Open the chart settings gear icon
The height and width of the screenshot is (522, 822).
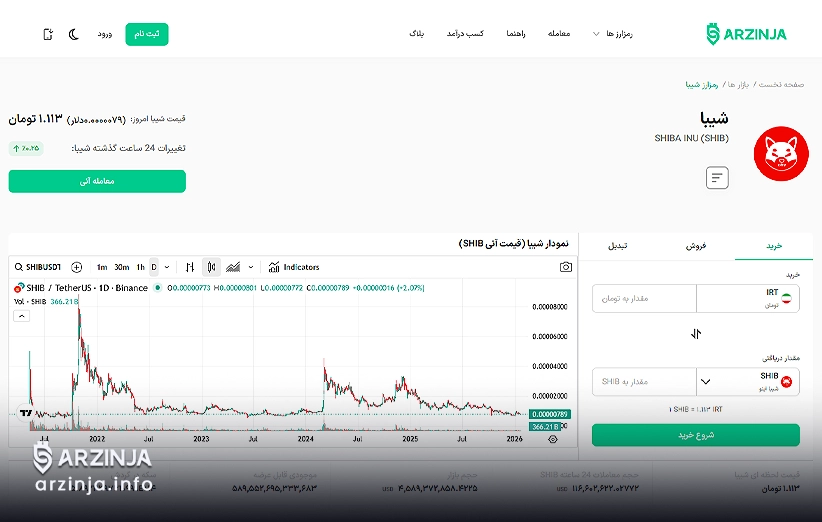coord(553,439)
